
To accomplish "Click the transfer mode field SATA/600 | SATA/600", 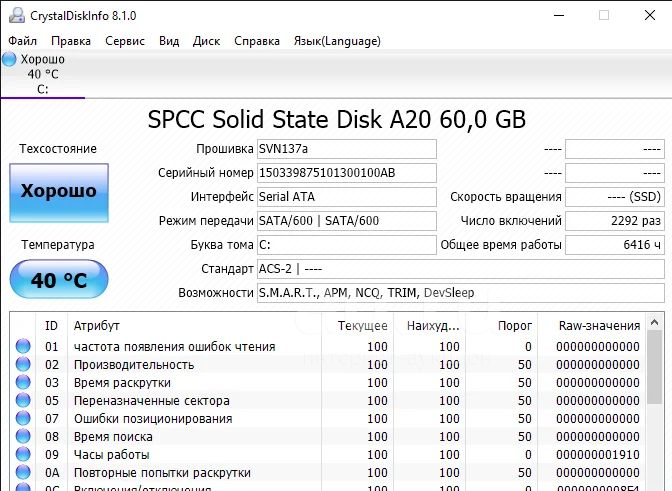I will click(x=347, y=221).
